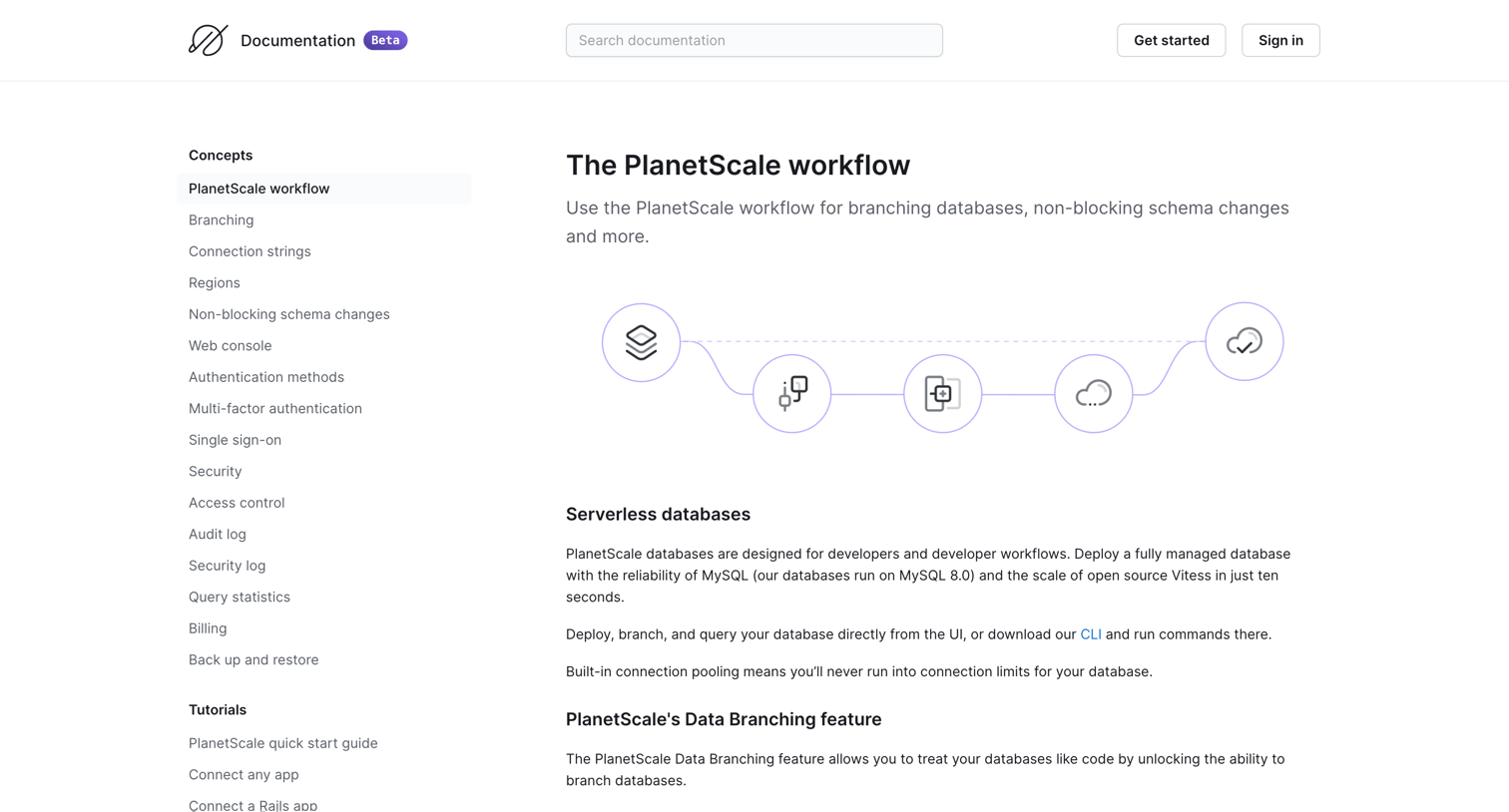The image size is (1509, 812).
Task: Open the Security sidebar link
Action: pos(216,471)
